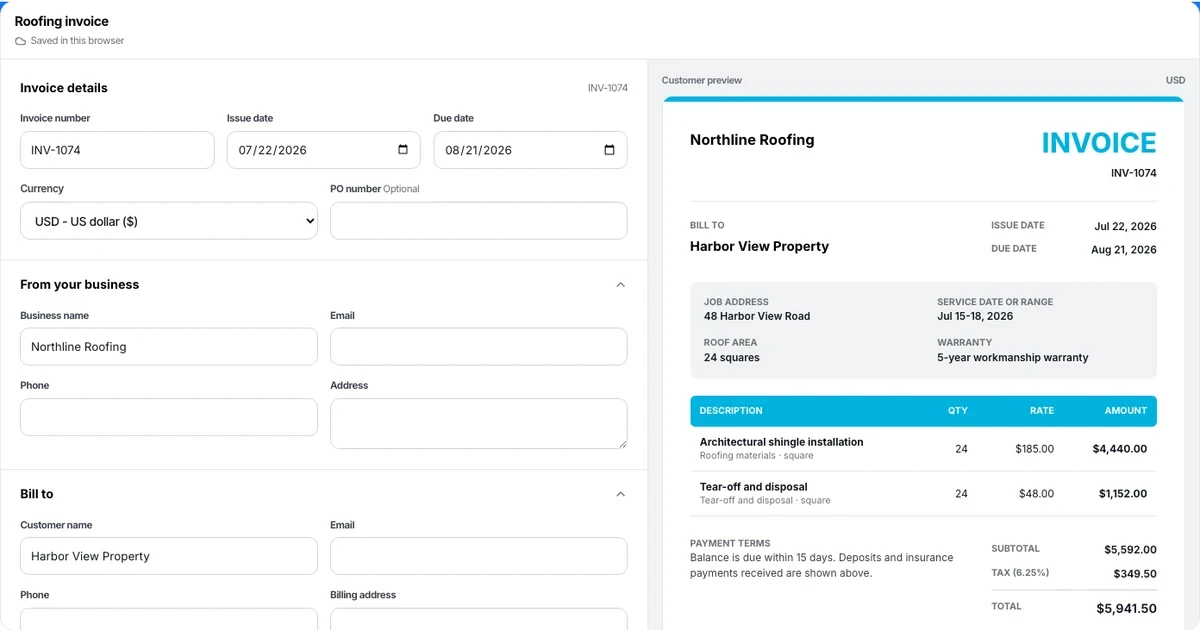Edit the Business name field
The image size is (1200, 630).
coord(169,347)
